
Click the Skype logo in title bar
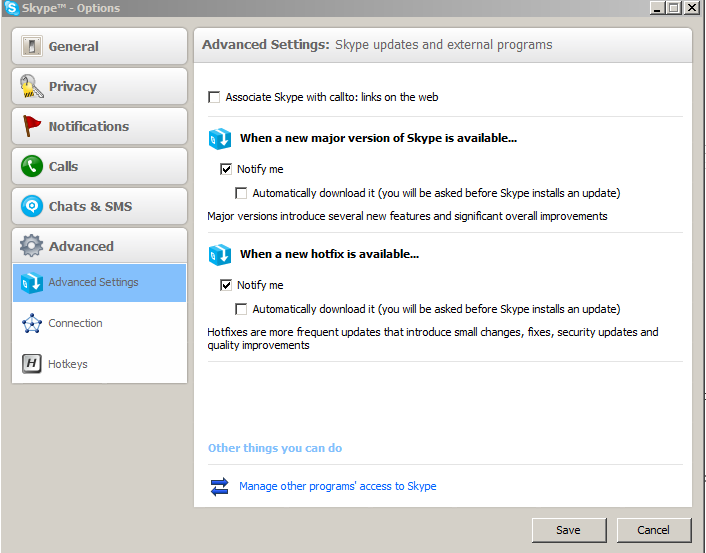pos(11,8)
